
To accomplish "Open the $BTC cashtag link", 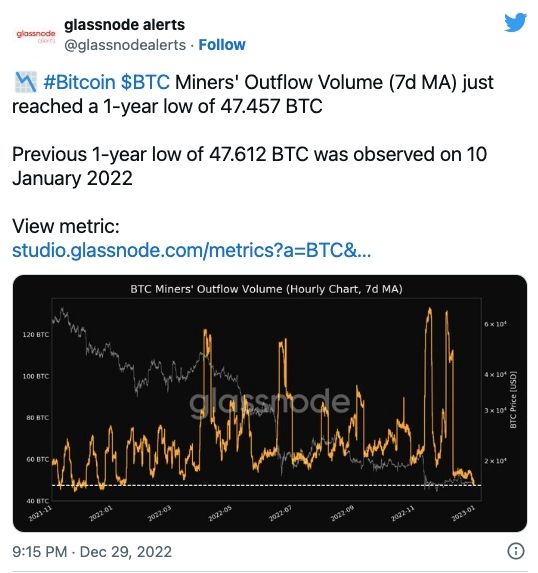I will tap(145, 82).
